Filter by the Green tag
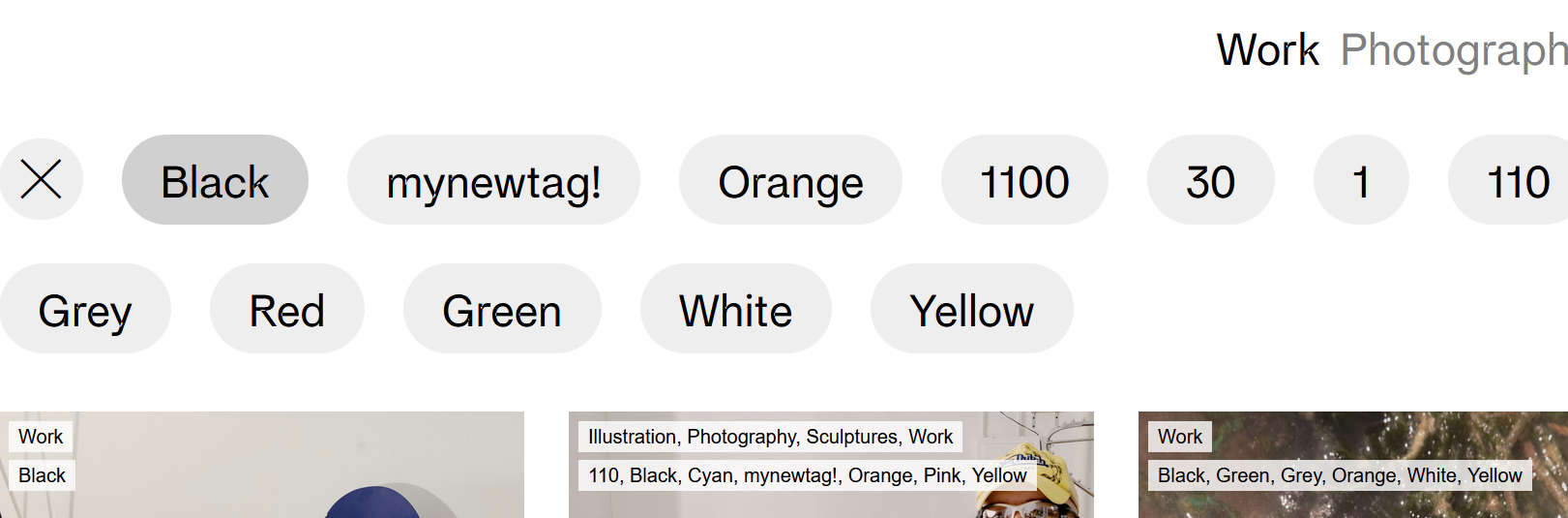The width and height of the screenshot is (1568, 518). click(x=502, y=309)
